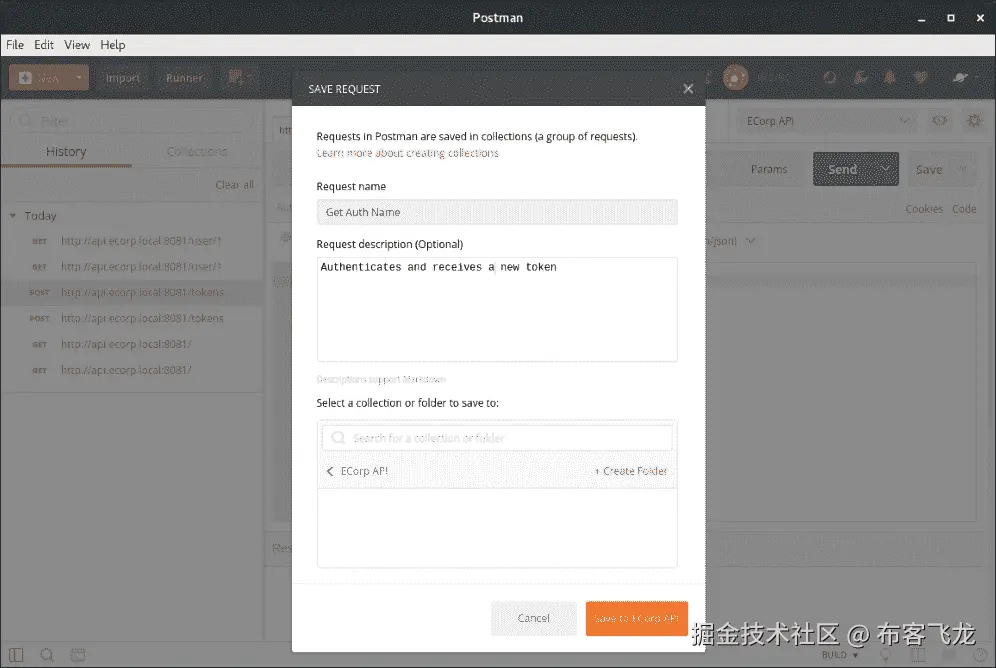Click the Request description text area

[x=497, y=309]
